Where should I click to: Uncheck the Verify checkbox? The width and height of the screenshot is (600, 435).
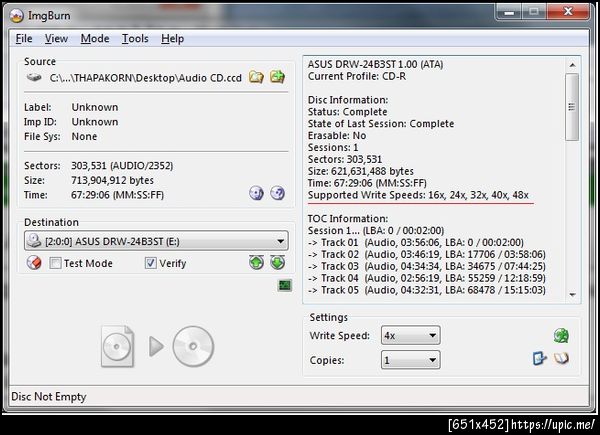(x=150, y=263)
